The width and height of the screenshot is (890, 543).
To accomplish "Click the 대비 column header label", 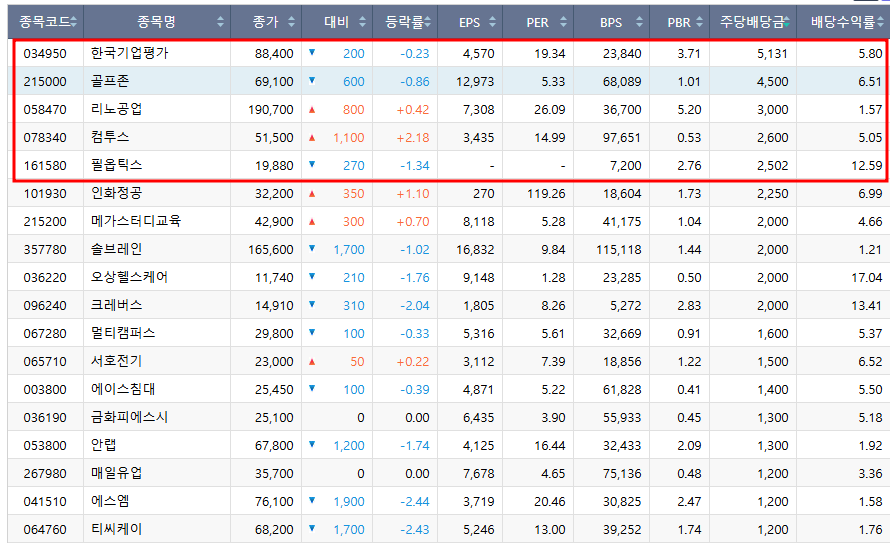I will click(x=336, y=22).
